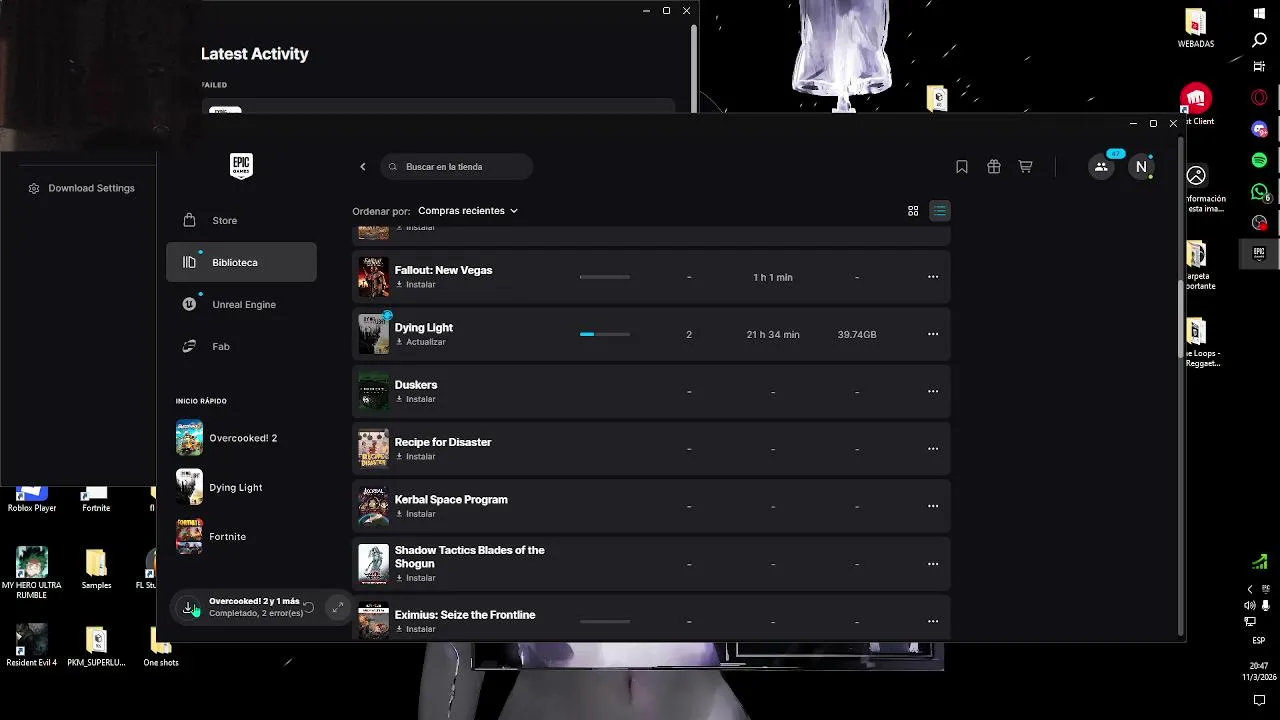Go back with the arrow beside the search box
Image resolution: width=1280 pixels, height=720 pixels.
tap(363, 167)
